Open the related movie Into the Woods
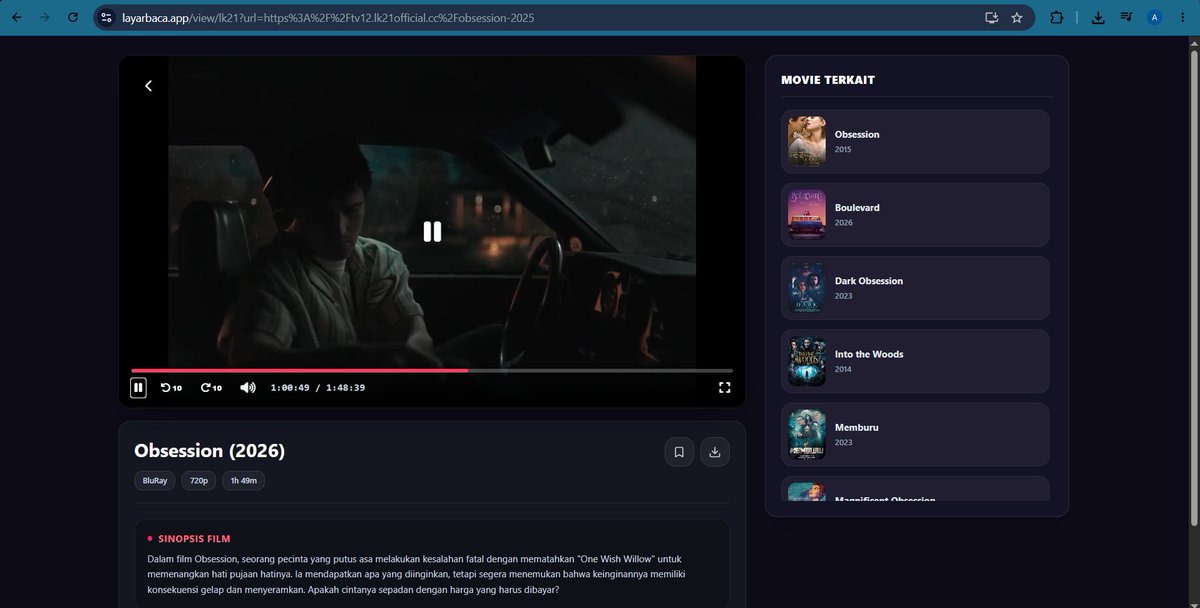Screen dimensions: 1200x608 915,361
